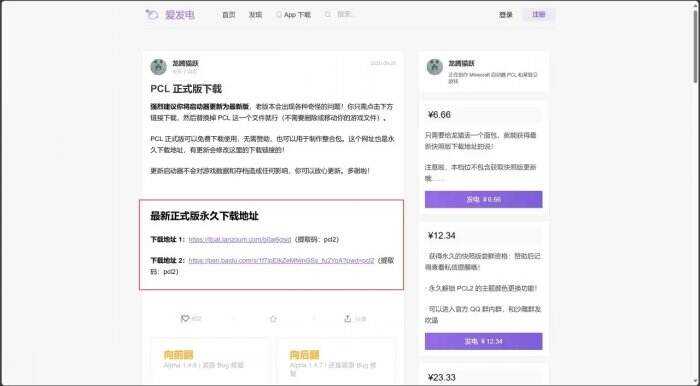Open the 发现 navigation item
The image size is (700, 386).
tap(255, 15)
